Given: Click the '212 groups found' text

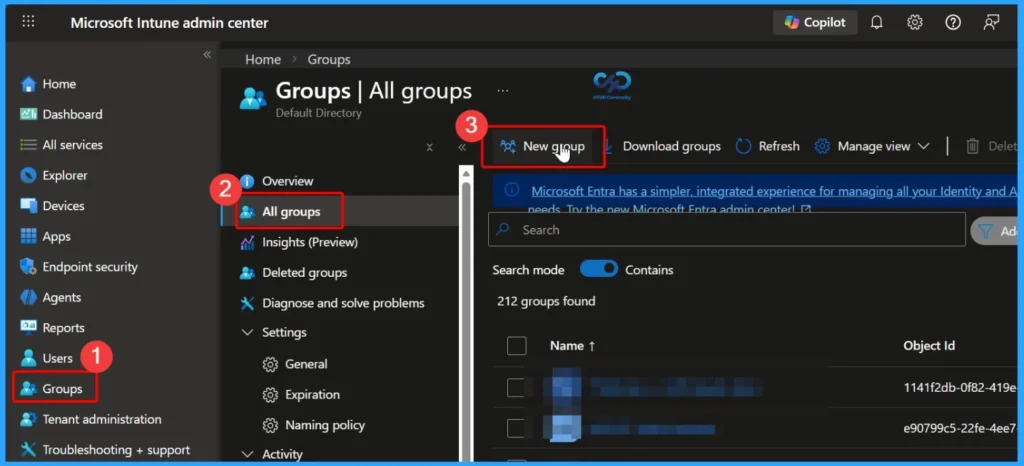Looking at the screenshot, I should coord(546,302).
